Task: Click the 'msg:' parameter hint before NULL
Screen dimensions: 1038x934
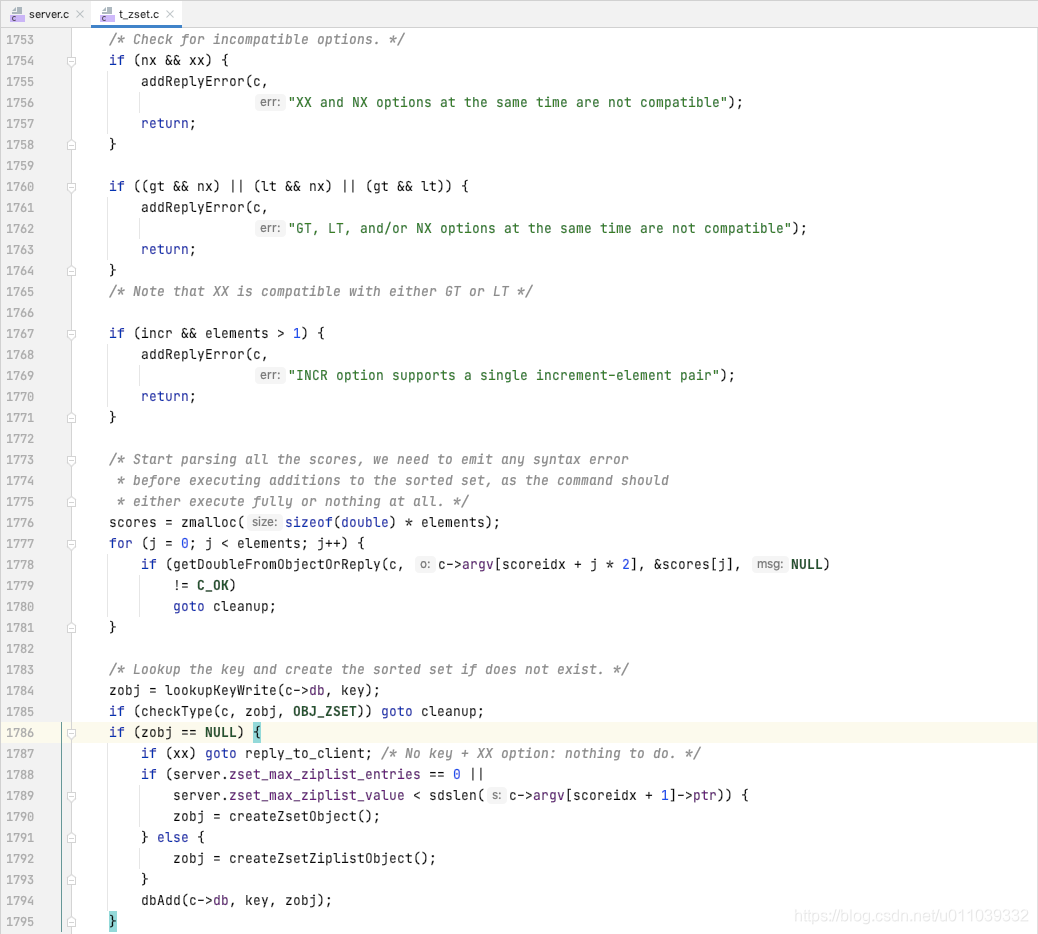Action: coord(769,564)
